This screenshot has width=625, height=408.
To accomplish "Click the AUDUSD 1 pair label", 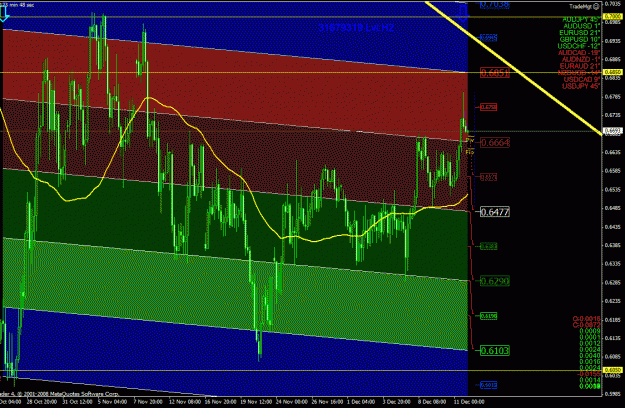I will tap(582, 26).
